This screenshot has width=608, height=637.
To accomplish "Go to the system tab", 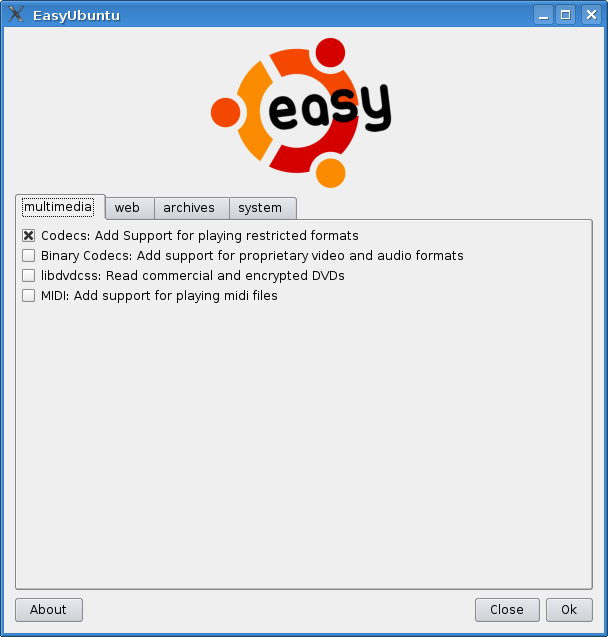I will pyautogui.click(x=262, y=208).
